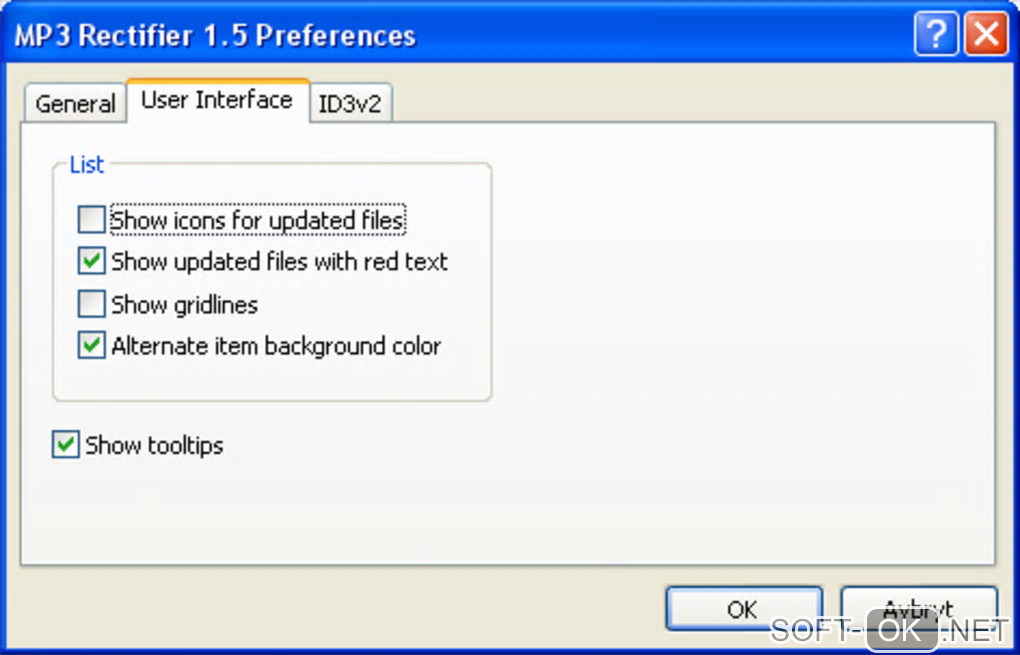Click the question mark help button
The image size is (1020, 655).
[936, 36]
